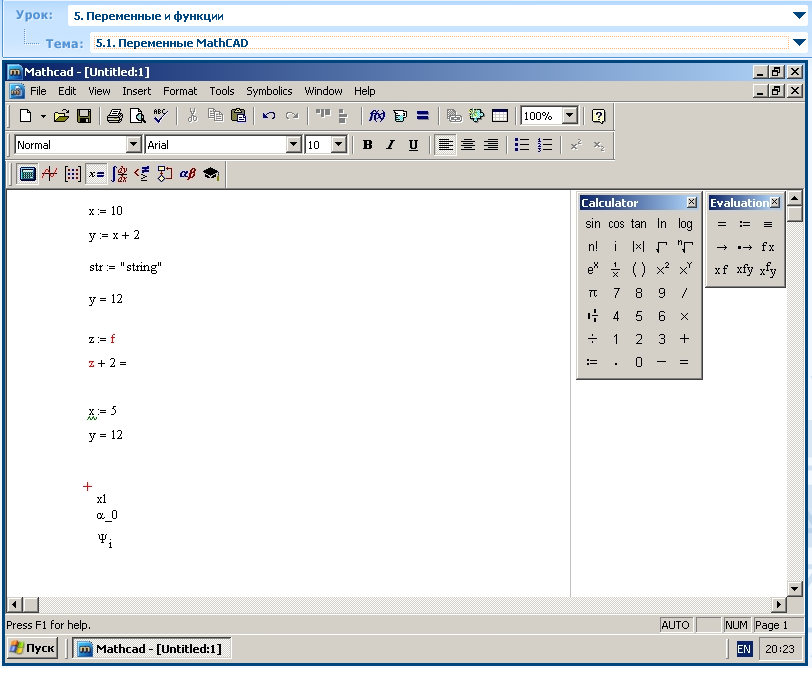
Task: Set center text alignment
Action: tap(468, 145)
